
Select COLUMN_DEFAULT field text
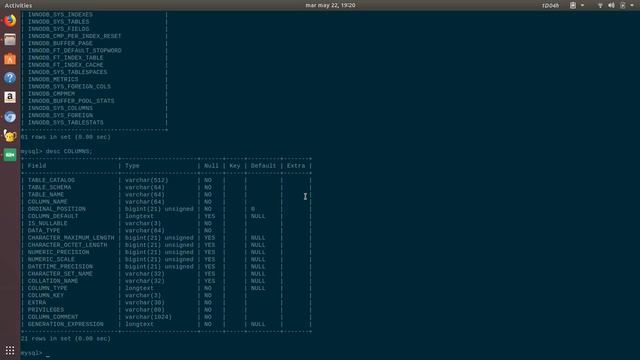tap(53, 216)
